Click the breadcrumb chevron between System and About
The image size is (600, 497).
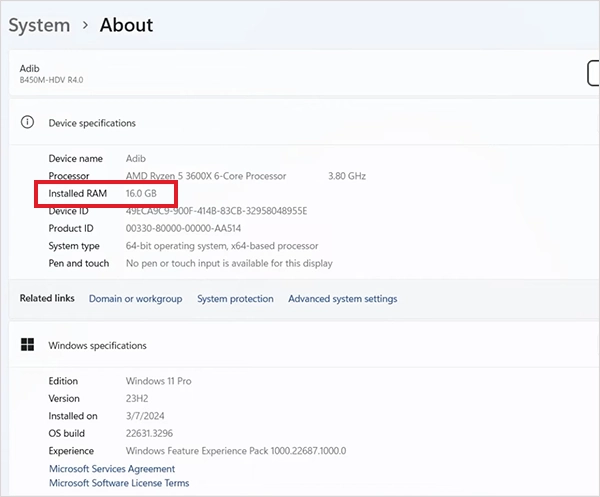pos(85,26)
